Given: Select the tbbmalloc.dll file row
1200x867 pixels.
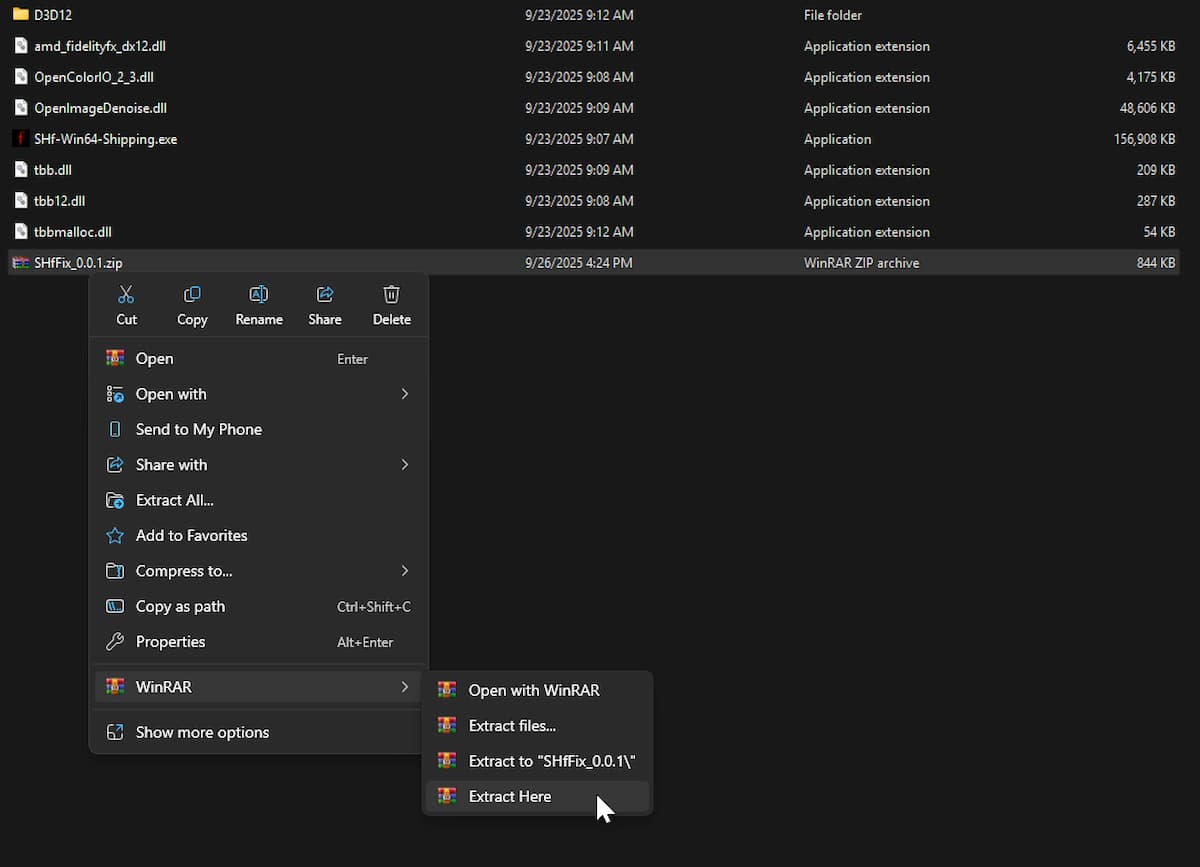Looking at the screenshot, I should (72, 232).
